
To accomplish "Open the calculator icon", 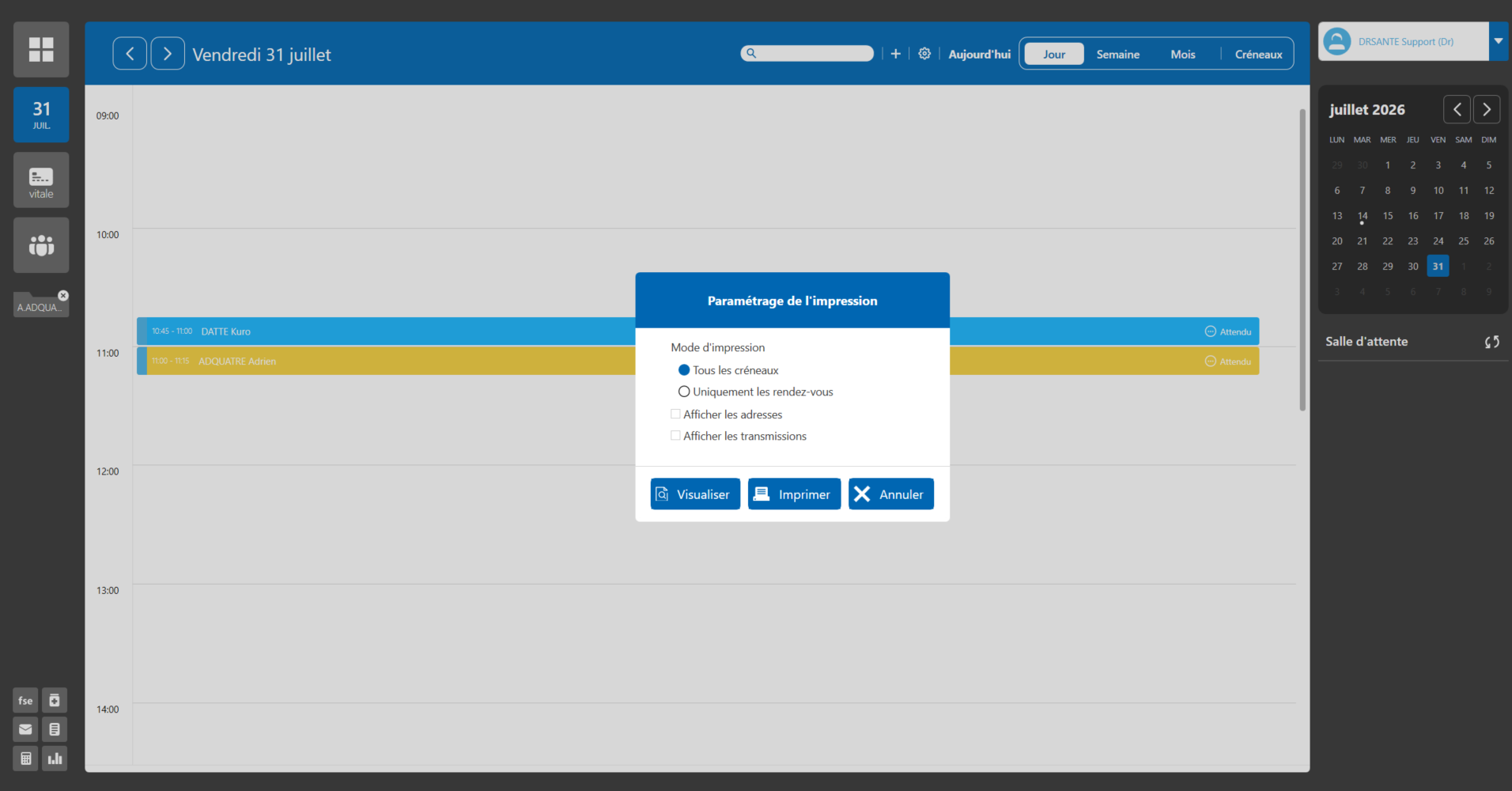I will click(x=25, y=759).
